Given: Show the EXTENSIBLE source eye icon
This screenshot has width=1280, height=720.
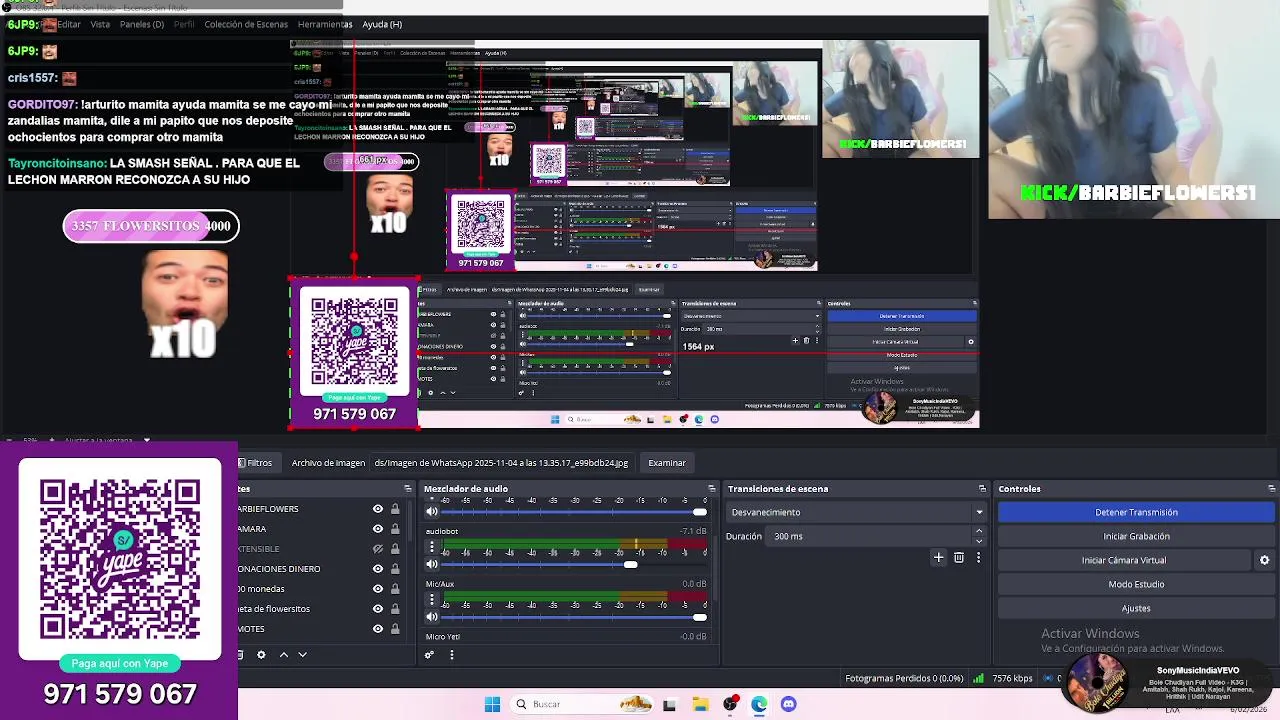Looking at the screenshot, I should point(377,549).
